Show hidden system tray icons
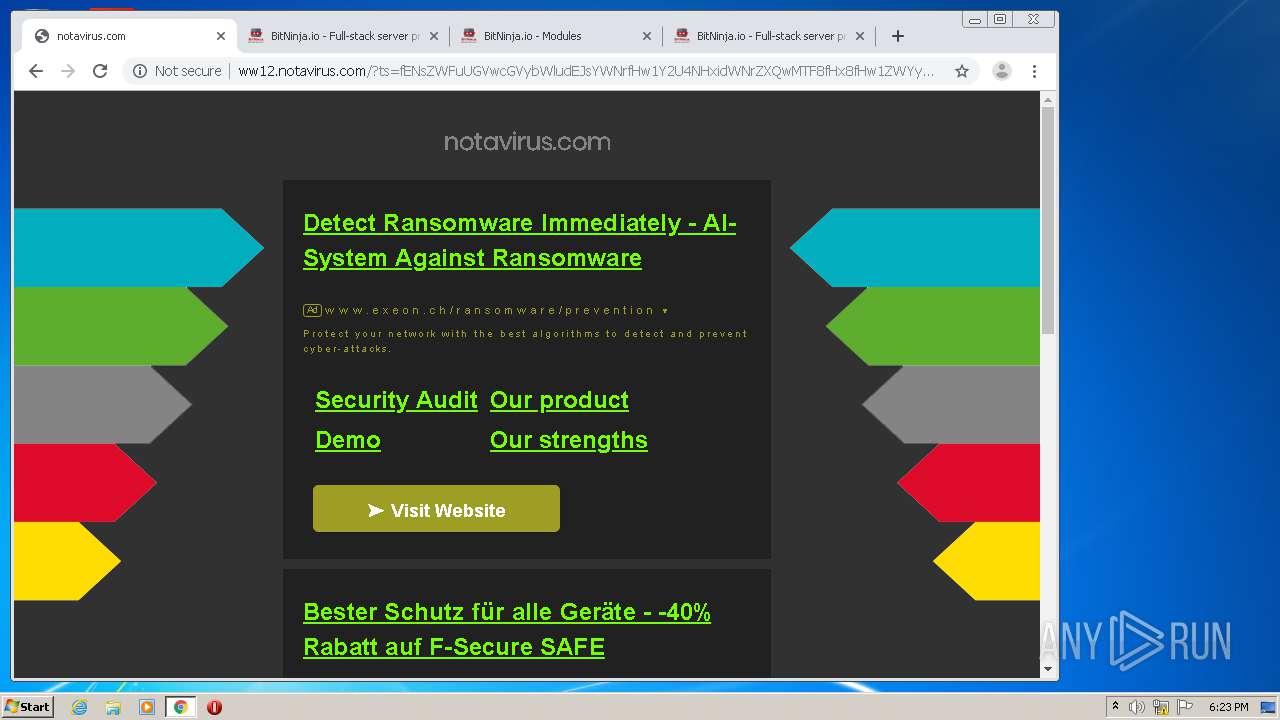 pyautogui.click(x=1115, y=706)
